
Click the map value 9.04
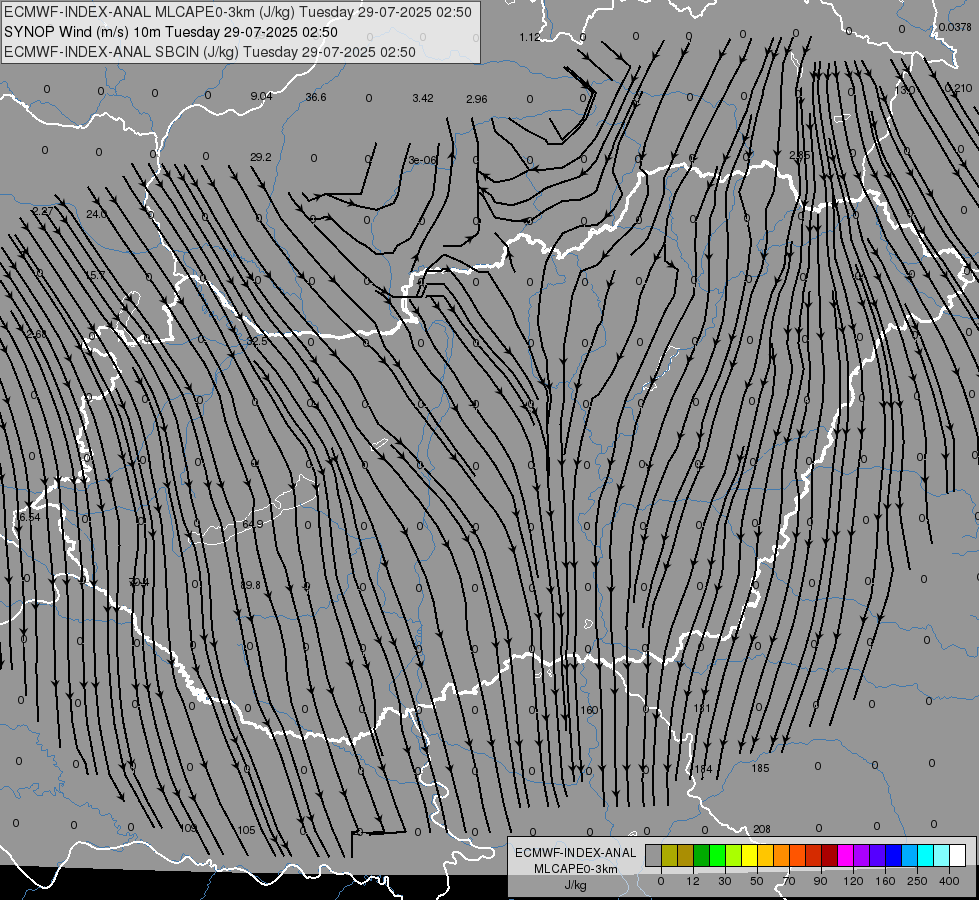pos(261,96)
